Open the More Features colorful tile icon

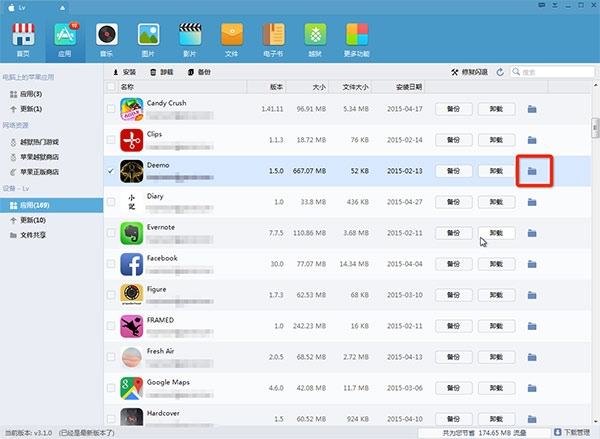(x=357, y=35)
